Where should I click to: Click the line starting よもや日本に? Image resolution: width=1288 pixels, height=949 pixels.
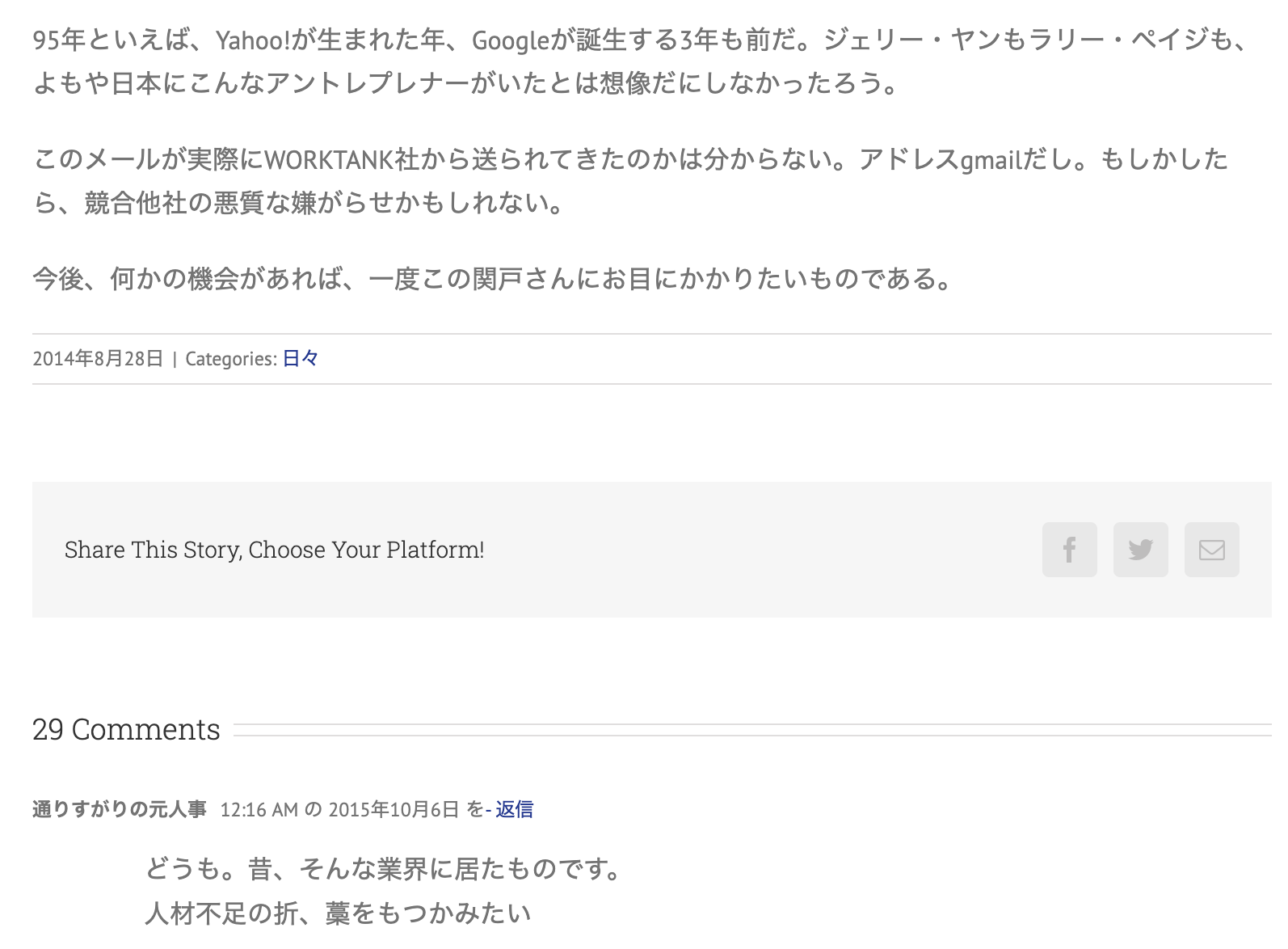tap(465, 83)
